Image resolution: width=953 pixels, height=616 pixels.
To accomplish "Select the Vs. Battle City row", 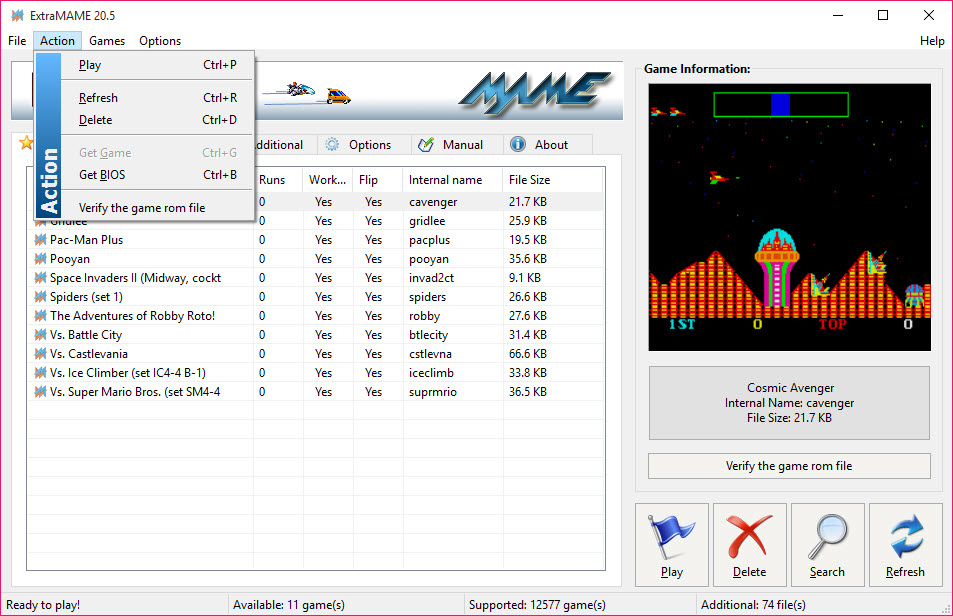I will click(315, 335).
